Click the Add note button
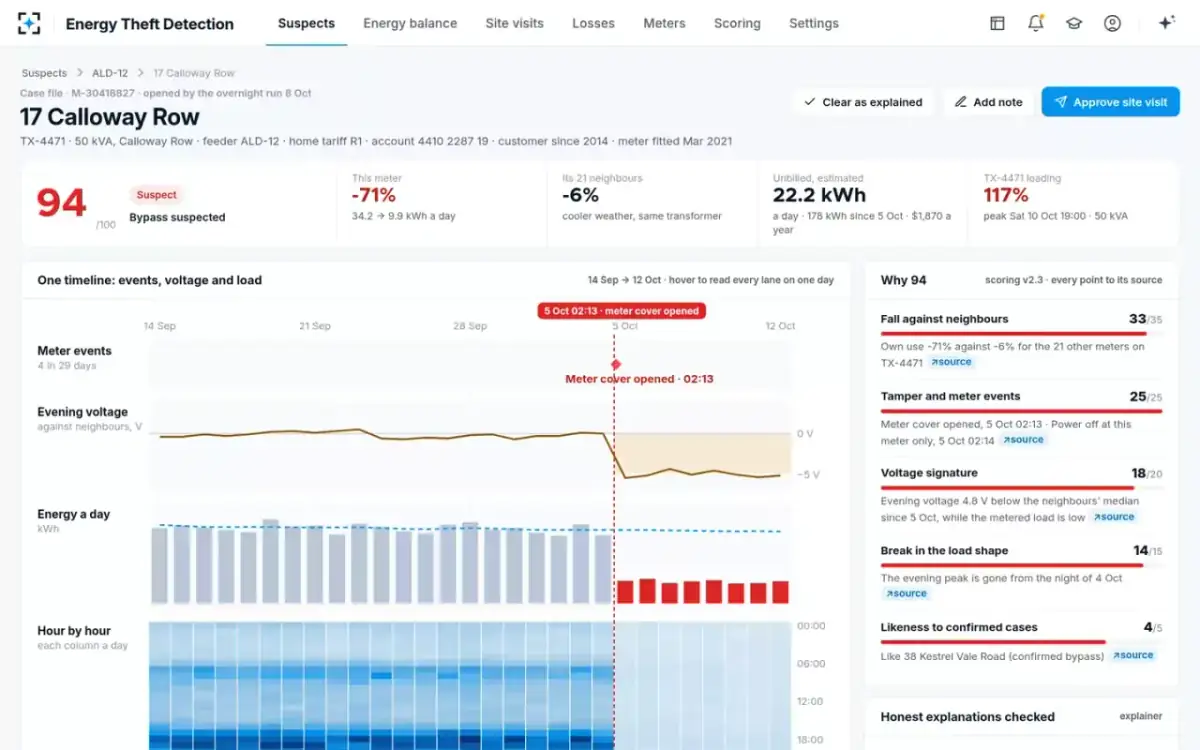The width and height of the screenshot is (1200, 750). pos(988,102)
